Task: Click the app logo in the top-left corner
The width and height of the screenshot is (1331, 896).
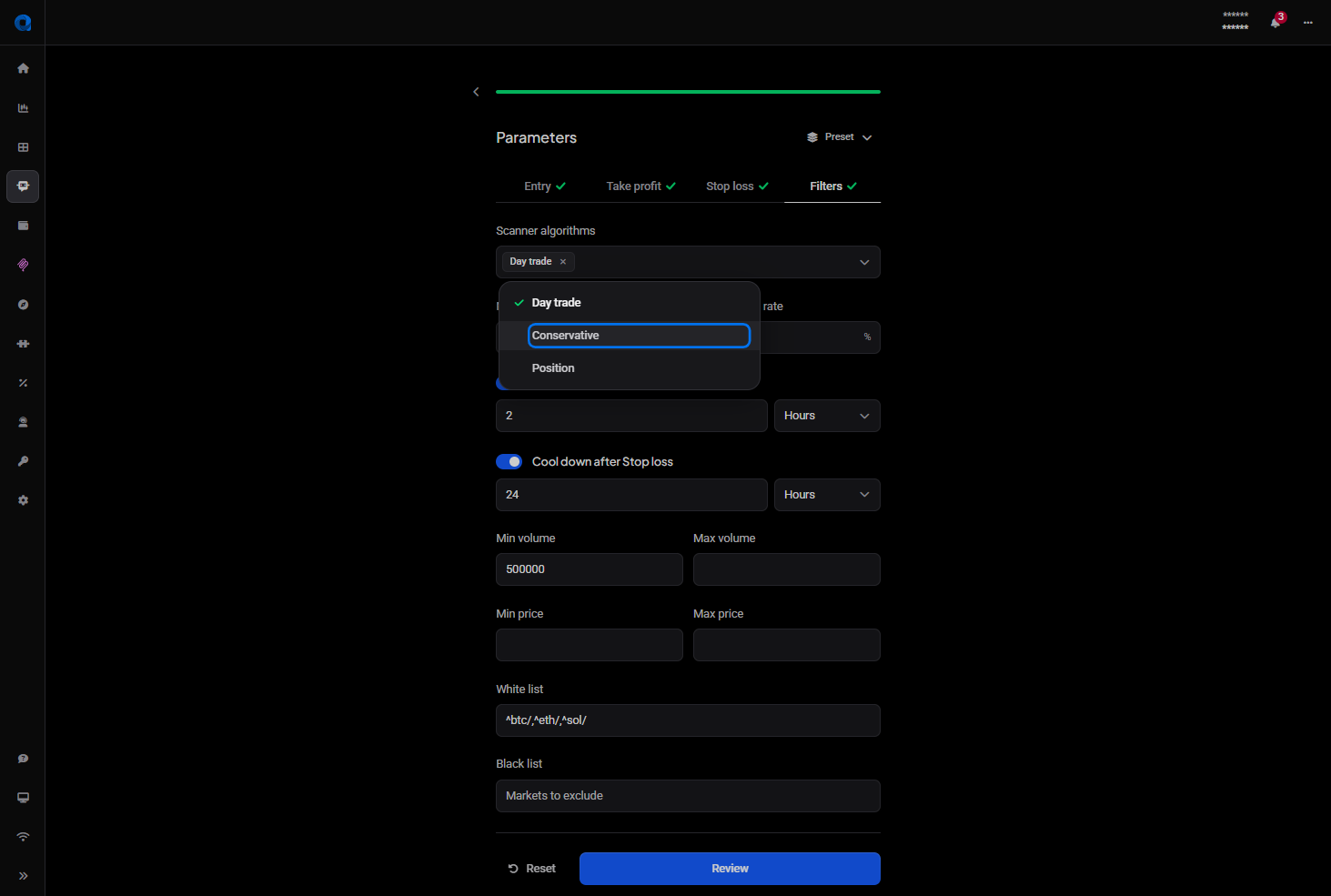Action: [23, 23]
